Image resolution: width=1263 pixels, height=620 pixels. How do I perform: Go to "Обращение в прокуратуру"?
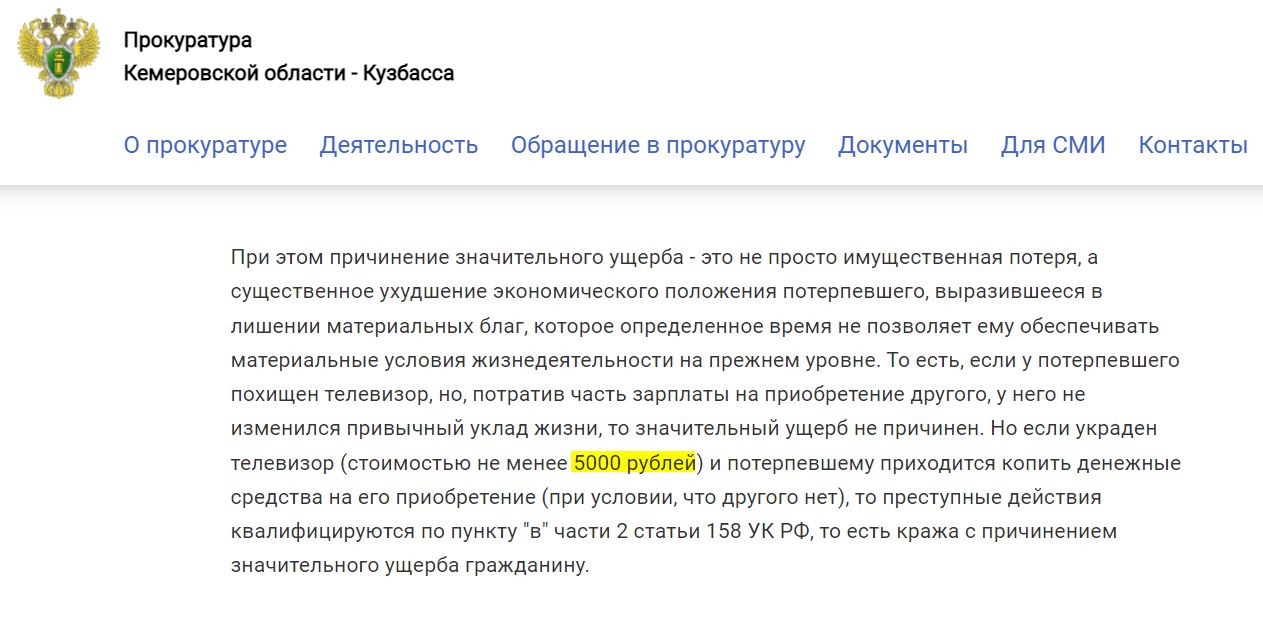point(658,145)
